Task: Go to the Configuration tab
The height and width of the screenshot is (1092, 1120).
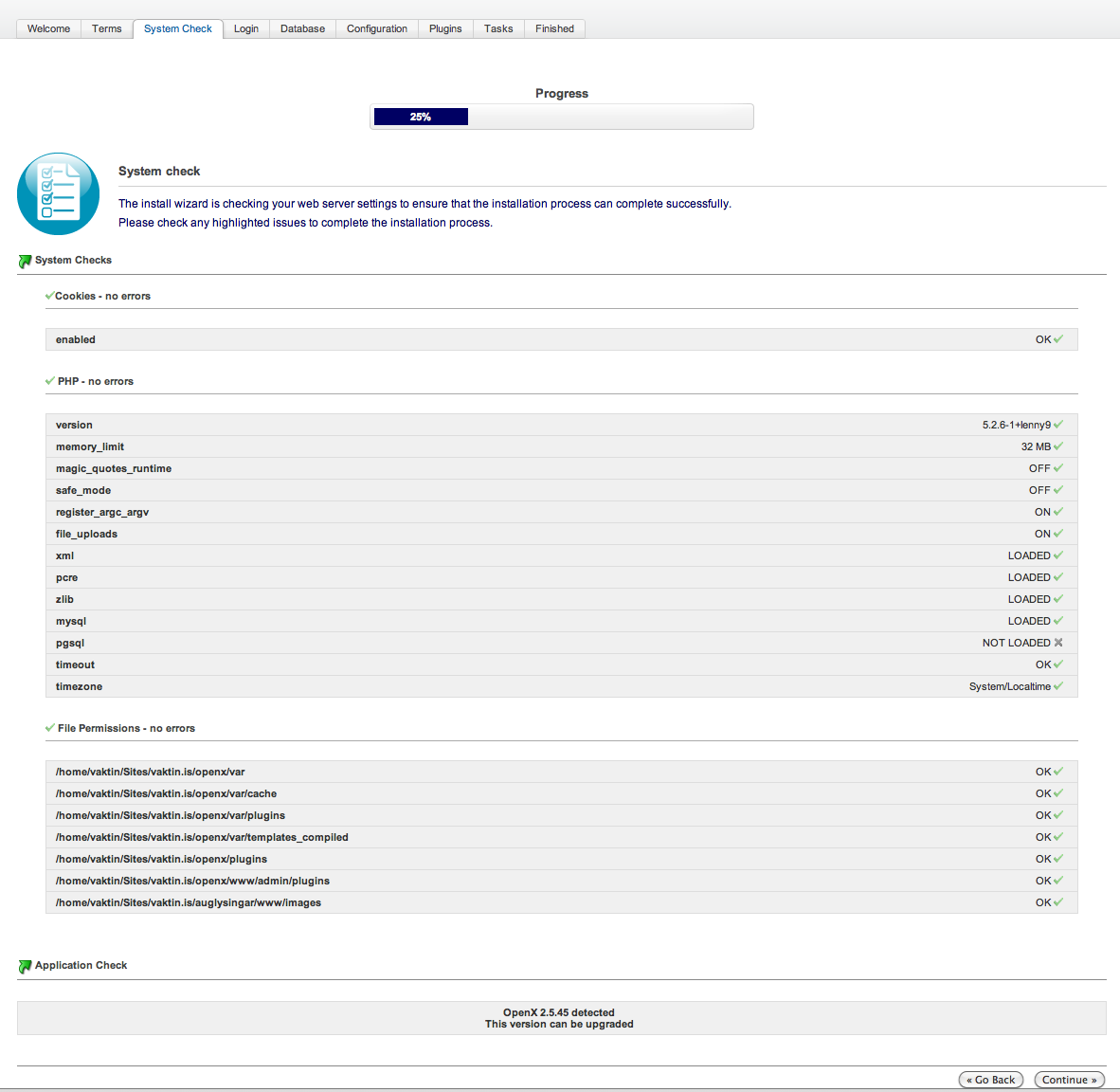Action: coord(376,28)
